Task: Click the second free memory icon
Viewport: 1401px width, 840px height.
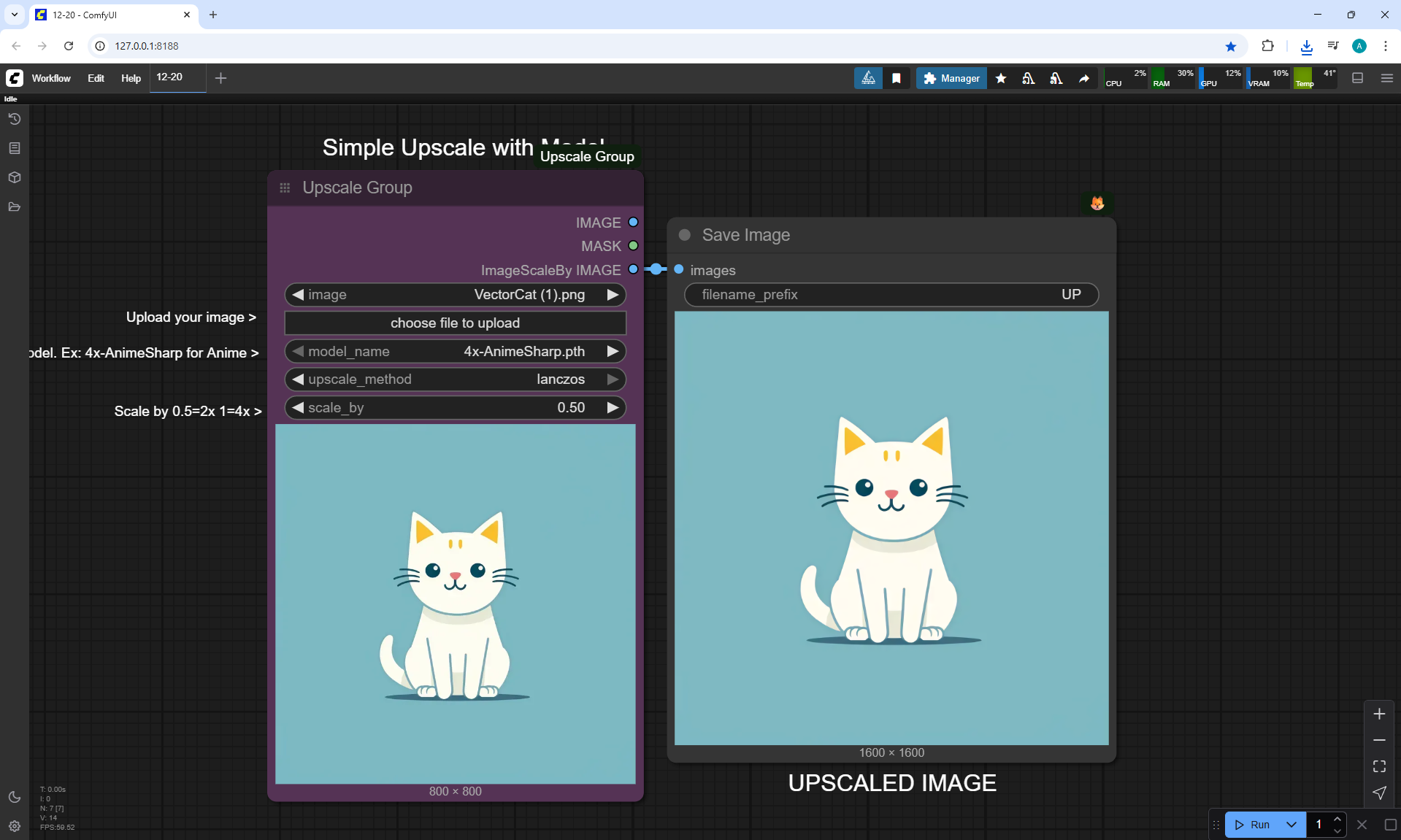Action: pyautogui.click(x=1056, y=78)
